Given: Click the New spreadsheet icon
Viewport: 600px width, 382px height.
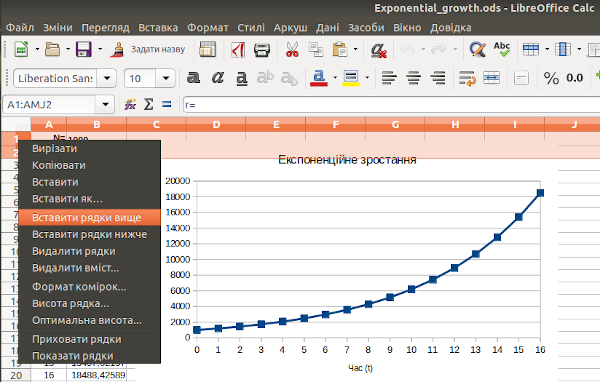Looking at the screenshot, I should (x=21, y=49).
